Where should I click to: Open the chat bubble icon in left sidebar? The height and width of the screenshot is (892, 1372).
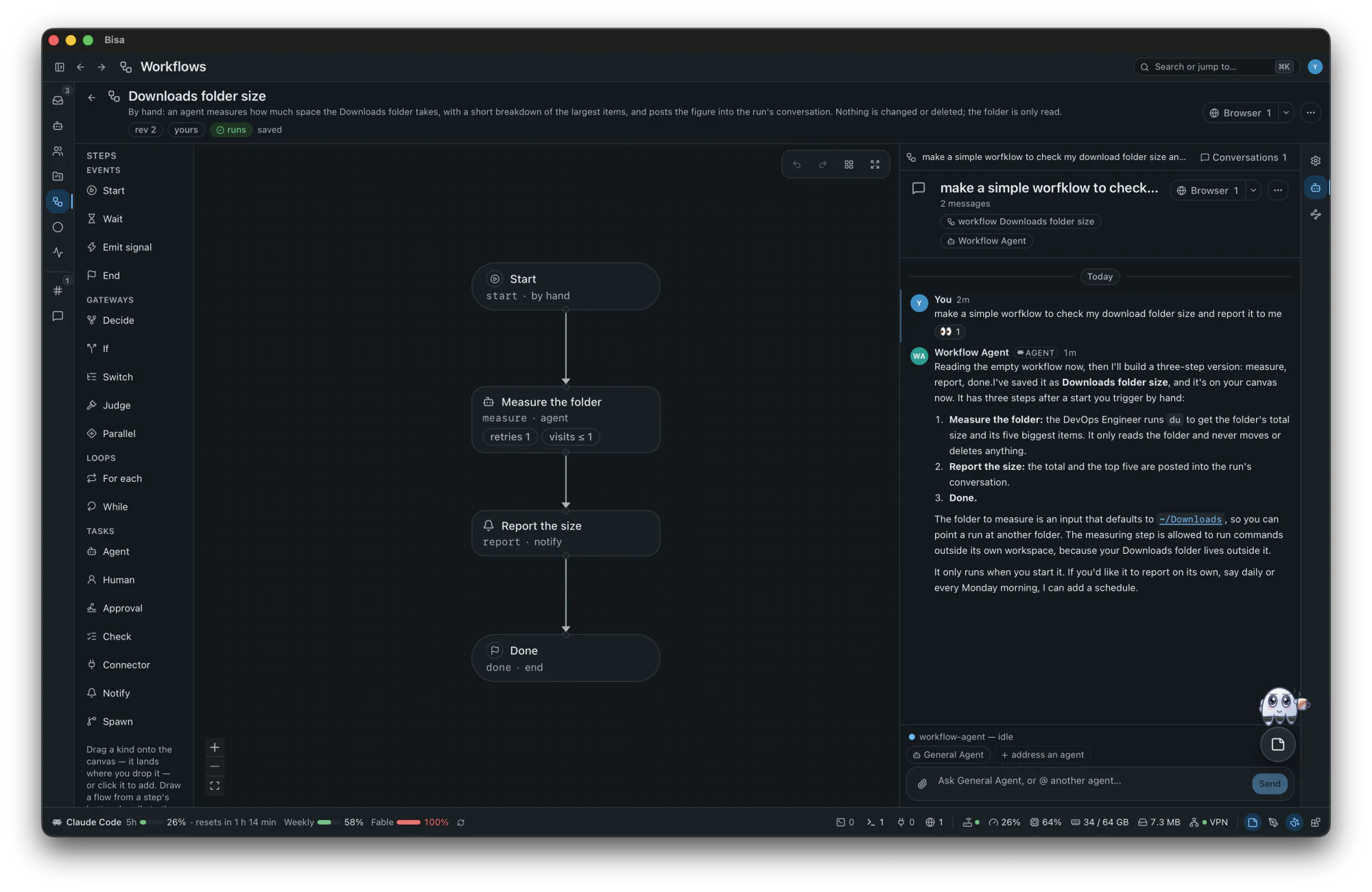[x=58, y=316]
